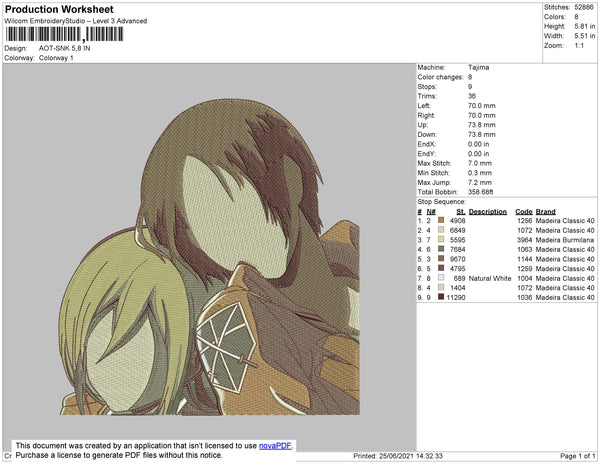Select the beige swatch beside 1404

click(x=441, y=287)
